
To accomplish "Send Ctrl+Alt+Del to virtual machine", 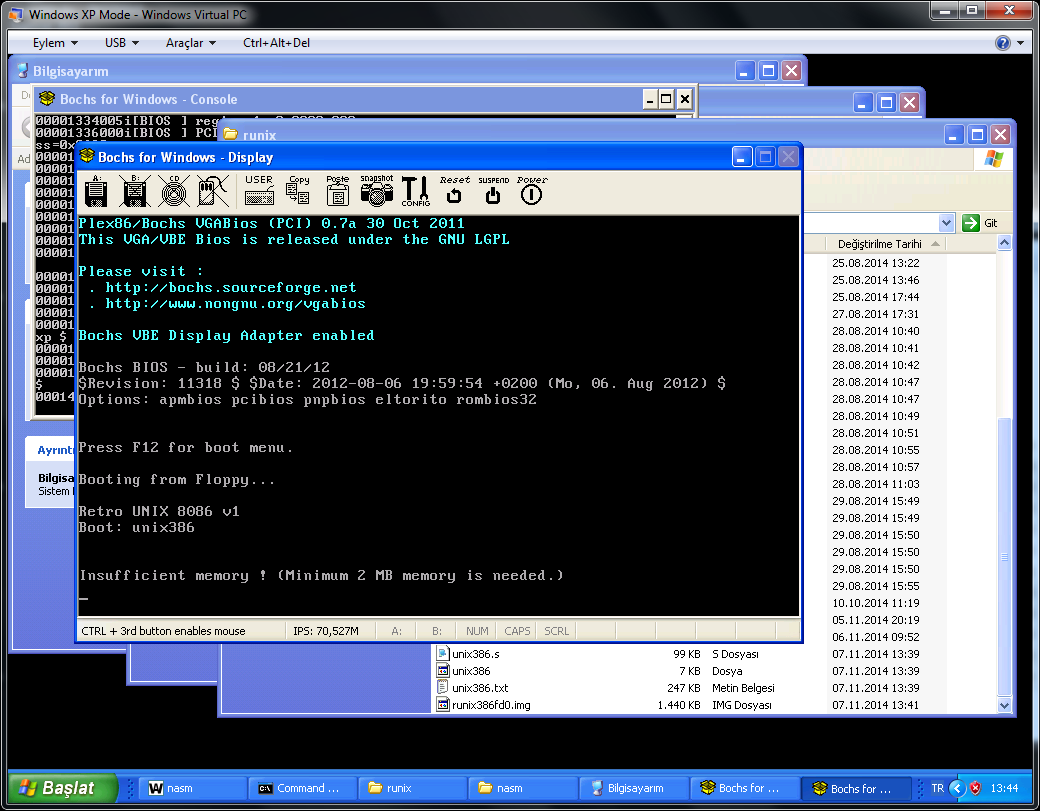I will (x=277, y=42).
